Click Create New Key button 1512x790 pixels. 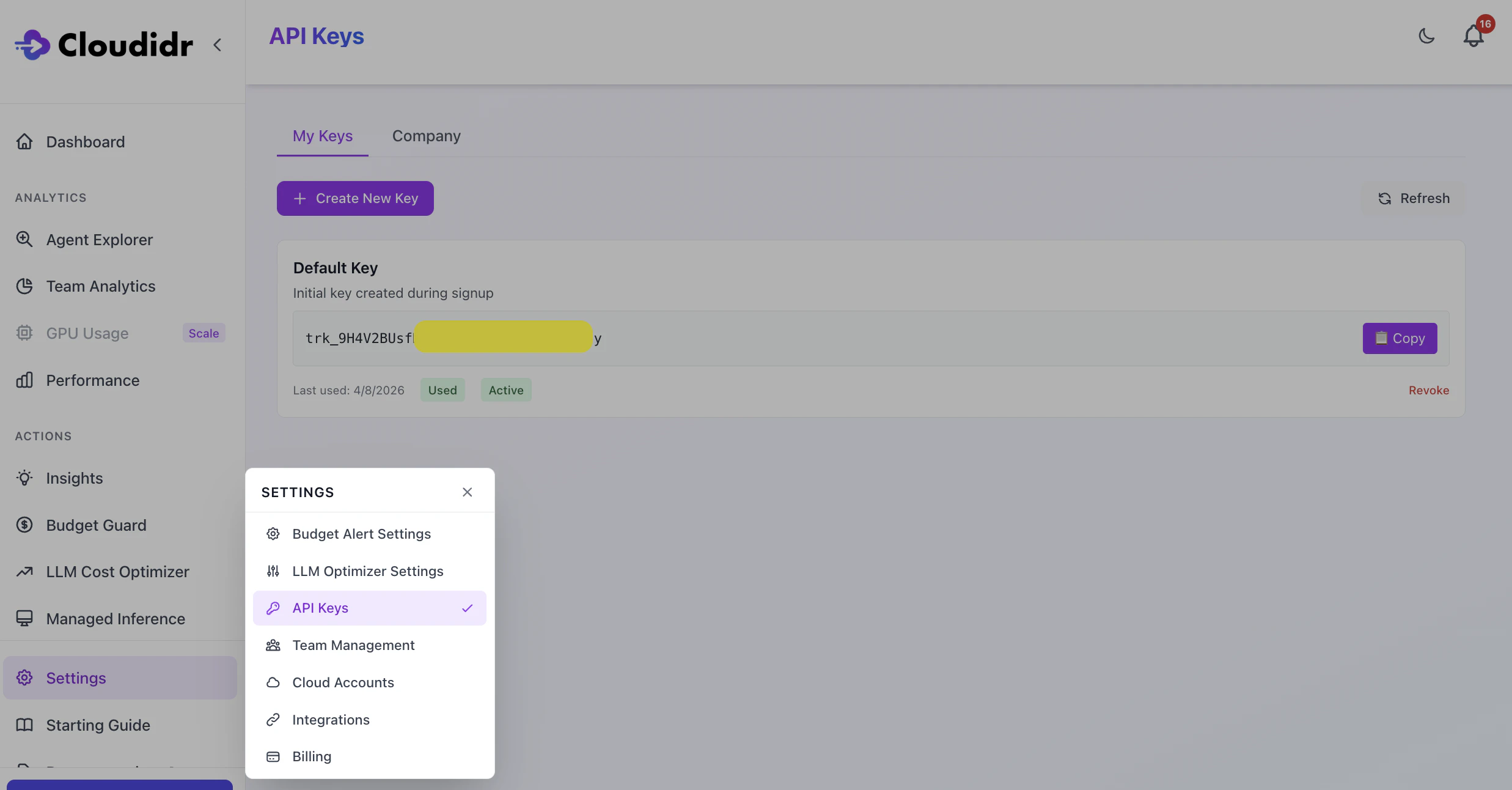(355, 198)
